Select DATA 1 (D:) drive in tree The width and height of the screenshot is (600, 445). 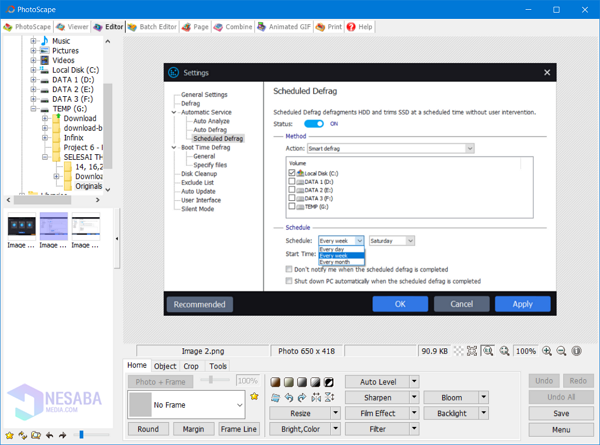pos(73,80)
